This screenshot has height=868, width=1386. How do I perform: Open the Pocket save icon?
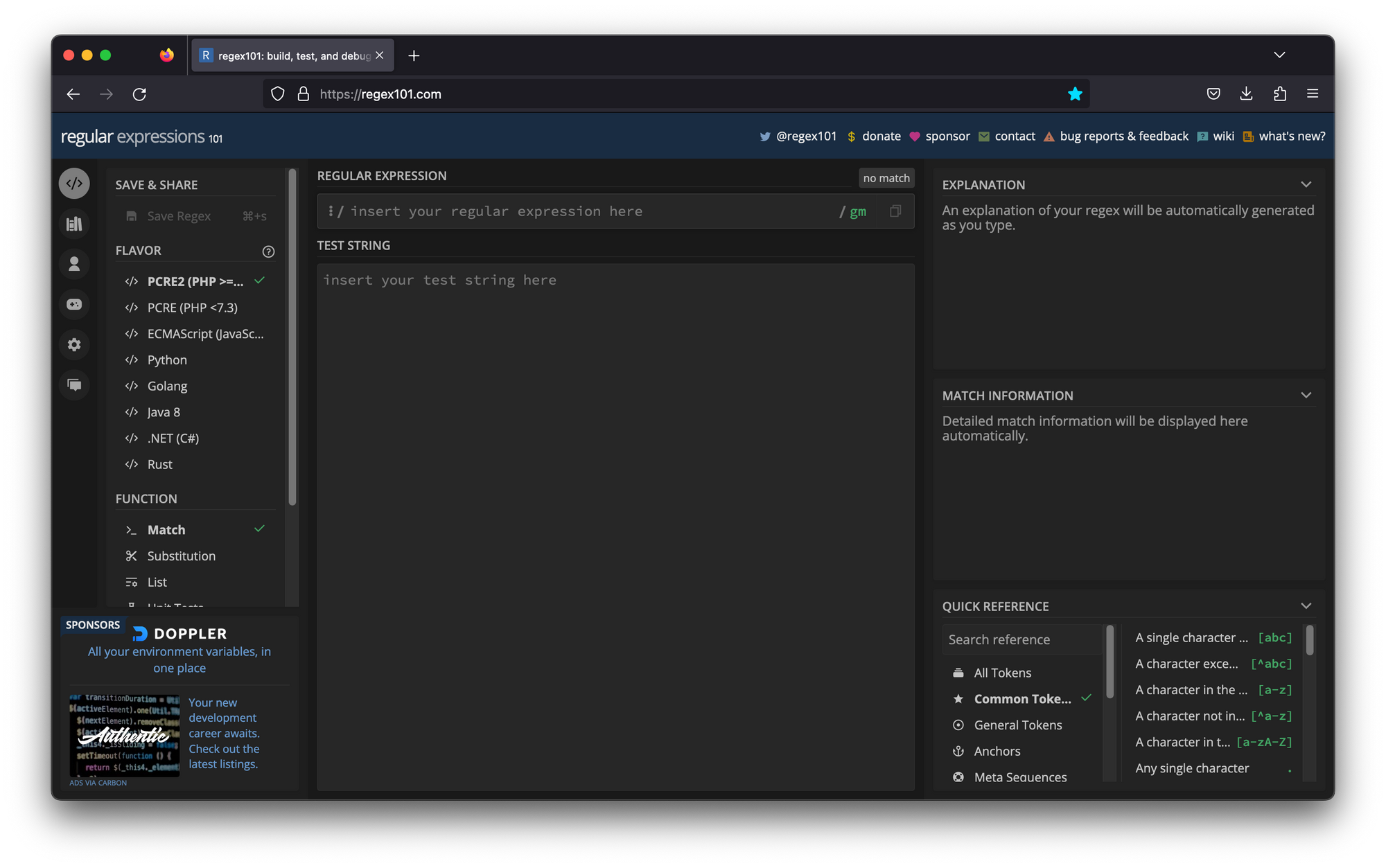click(x=1213, y=94)
